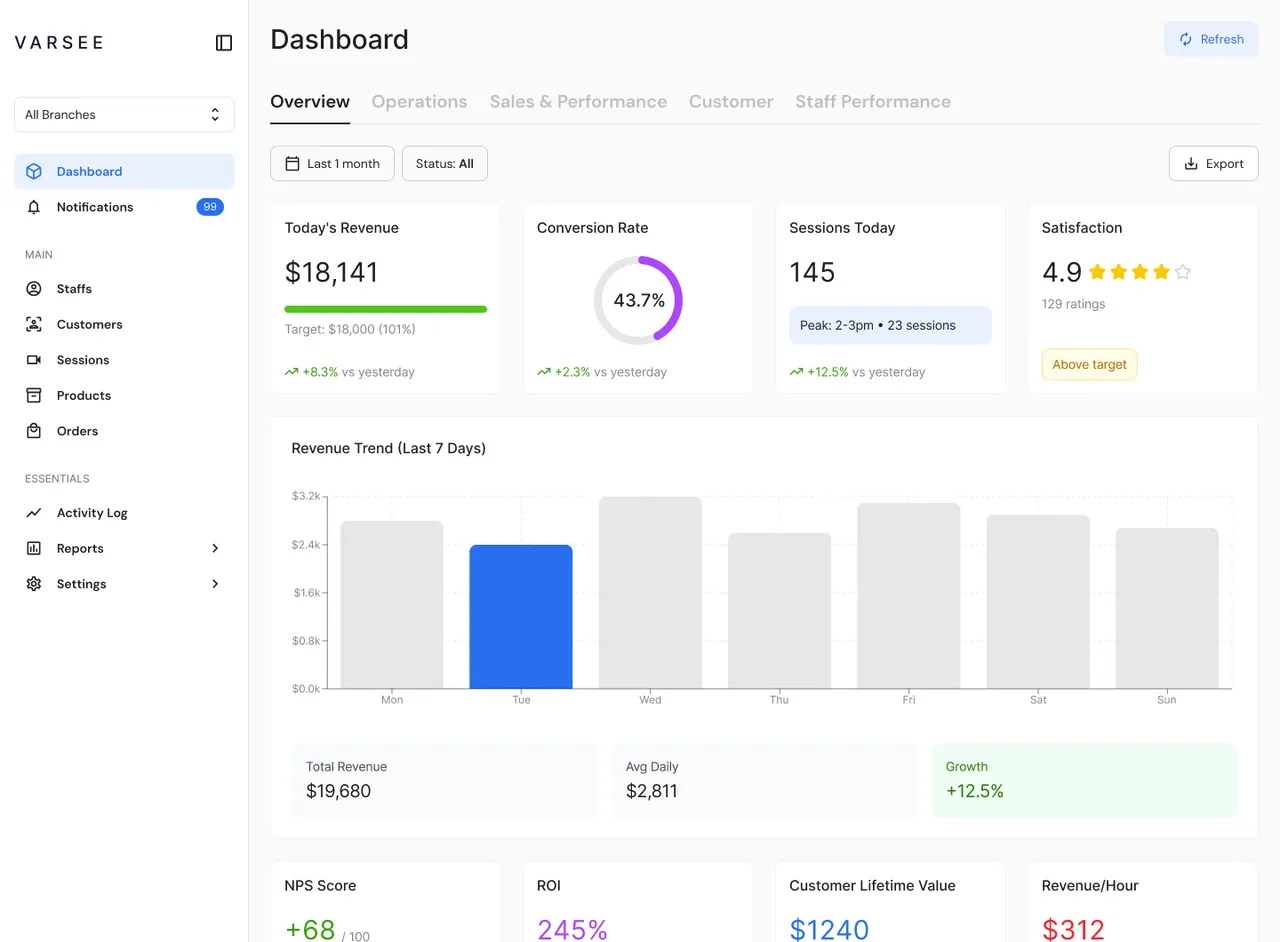Click the Staffs user icon

(34, 289)
